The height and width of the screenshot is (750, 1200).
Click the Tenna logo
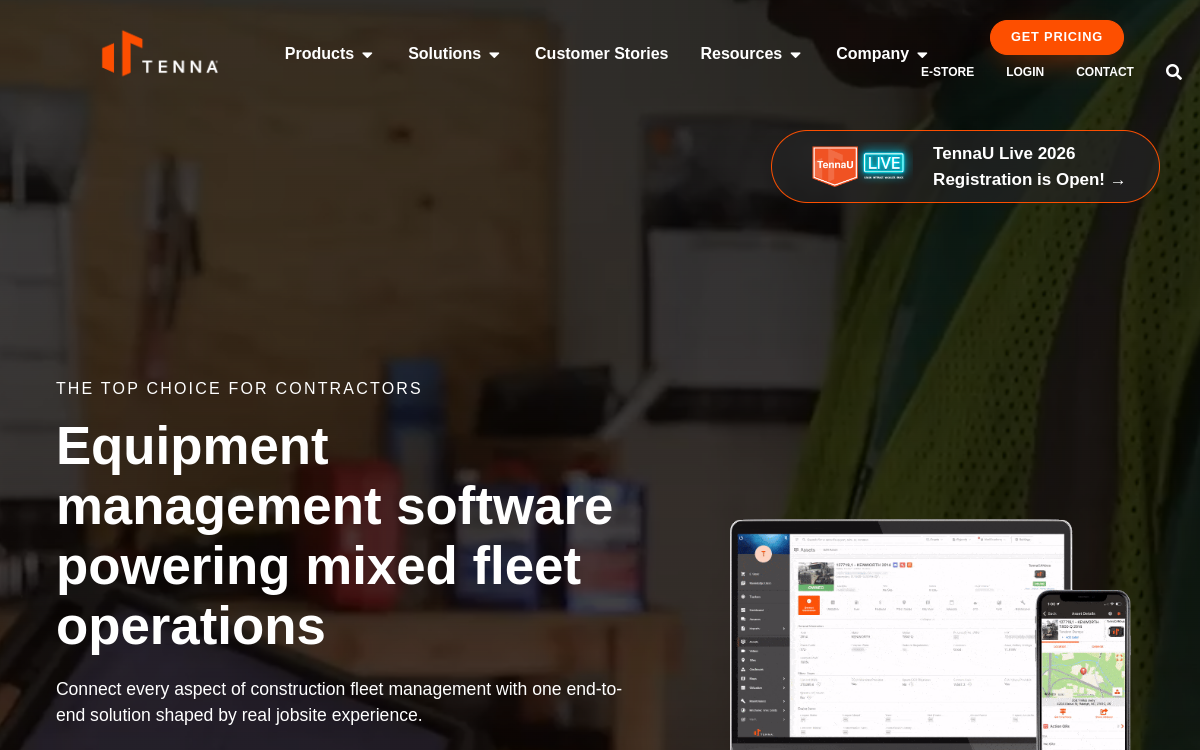[160, 54]
